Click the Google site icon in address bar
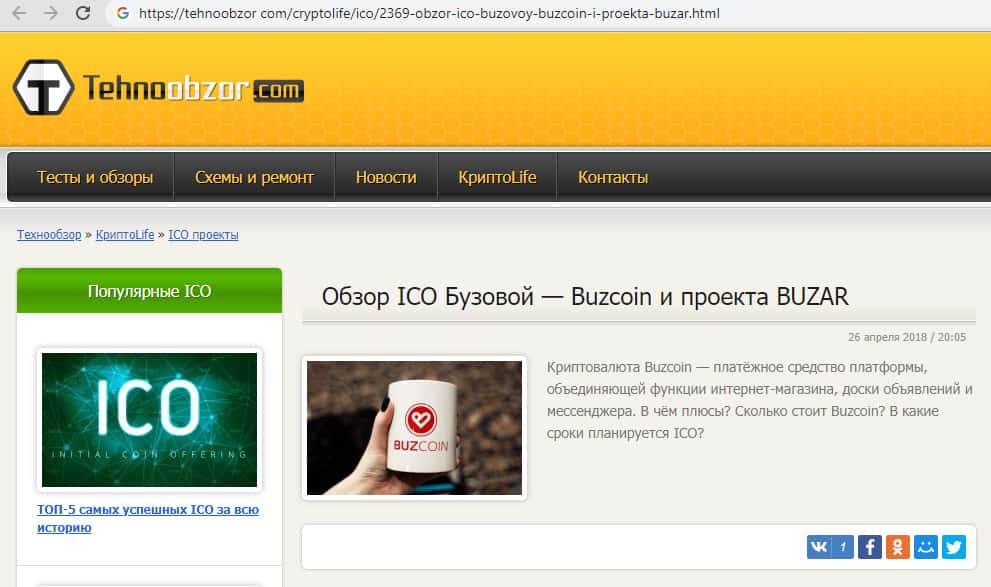Viewport: 991px width, 587px height. 123,13
